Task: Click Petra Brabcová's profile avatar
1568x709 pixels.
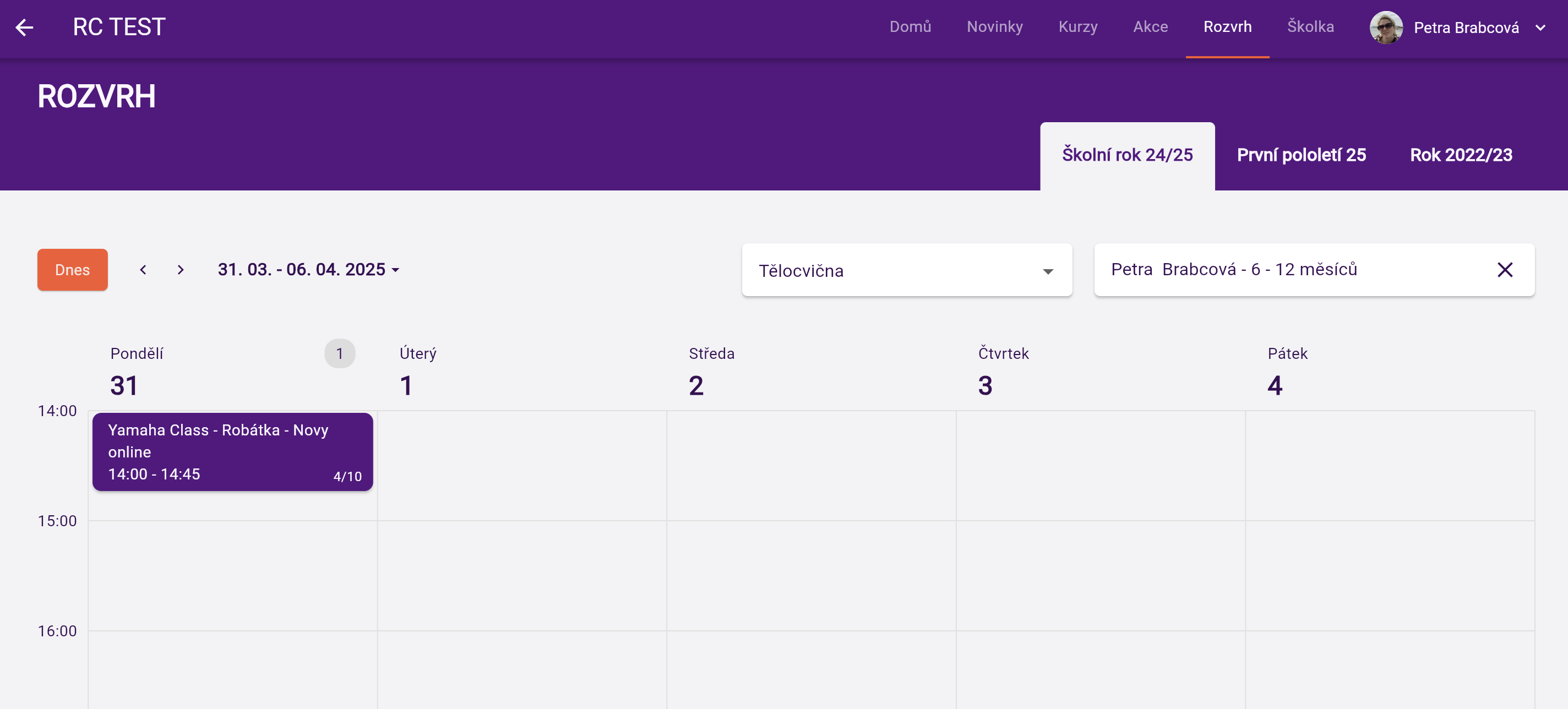Action: (x=1386, y=28)
